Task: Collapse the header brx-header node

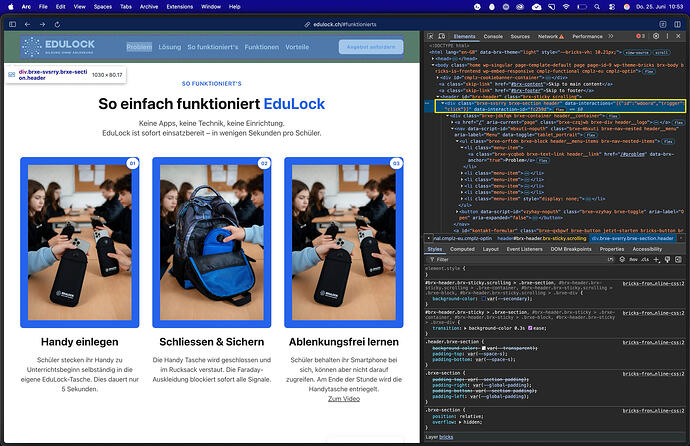Action: coord(437,96)
